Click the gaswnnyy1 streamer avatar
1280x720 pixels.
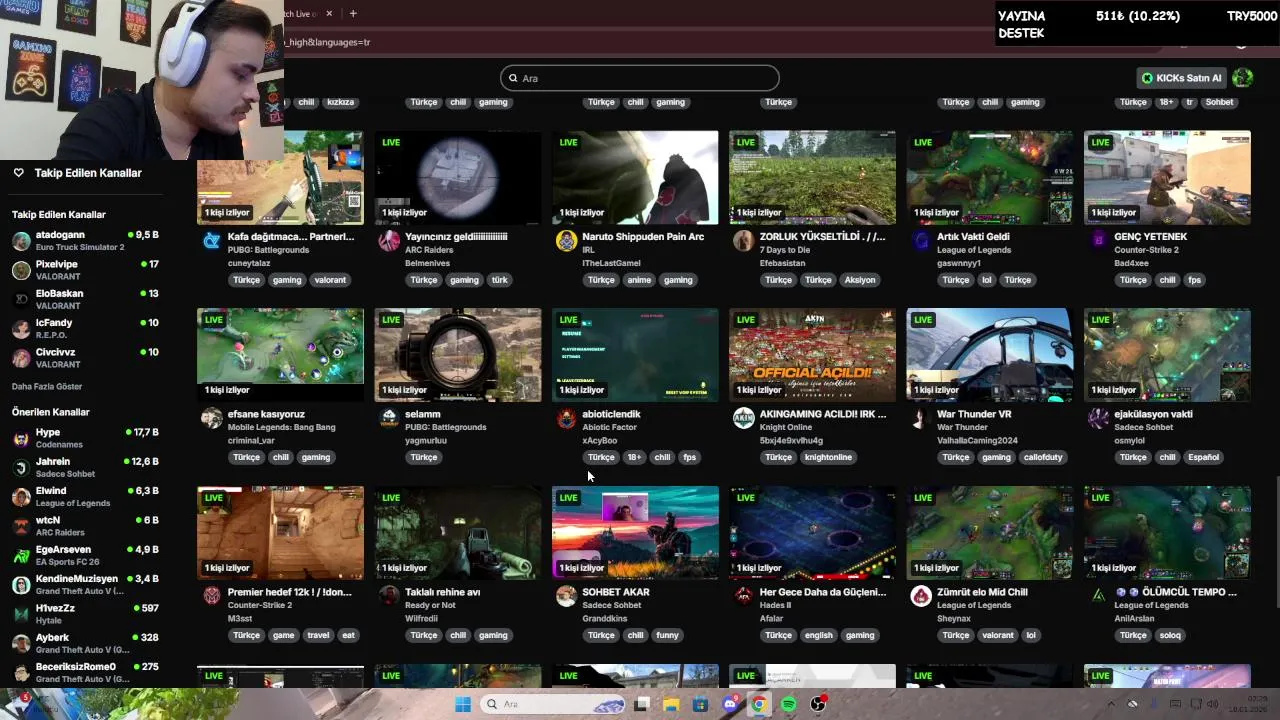[921, 240]
